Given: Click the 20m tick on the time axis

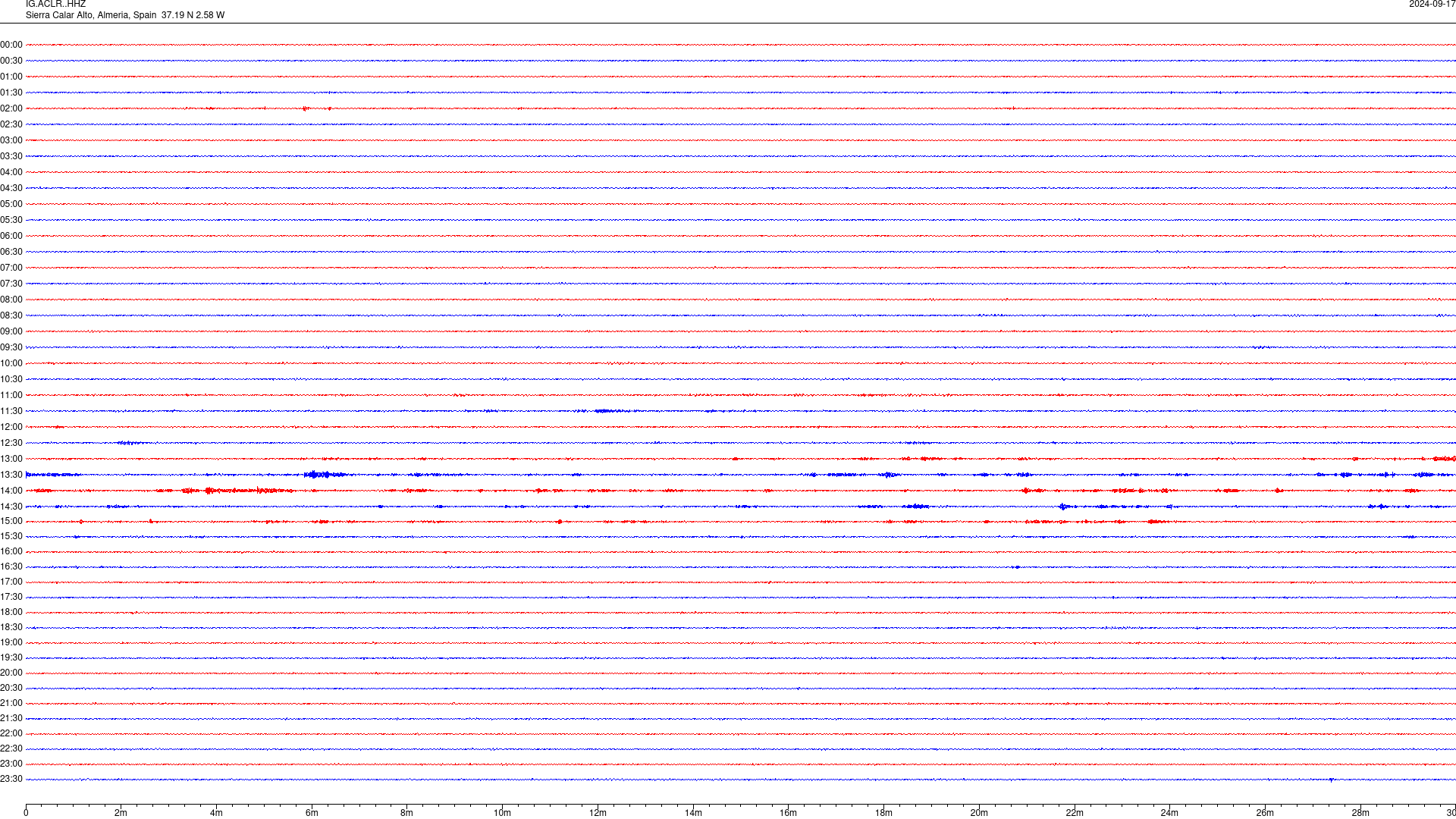Looking at the screenshot, I should (x=979, y=813).
